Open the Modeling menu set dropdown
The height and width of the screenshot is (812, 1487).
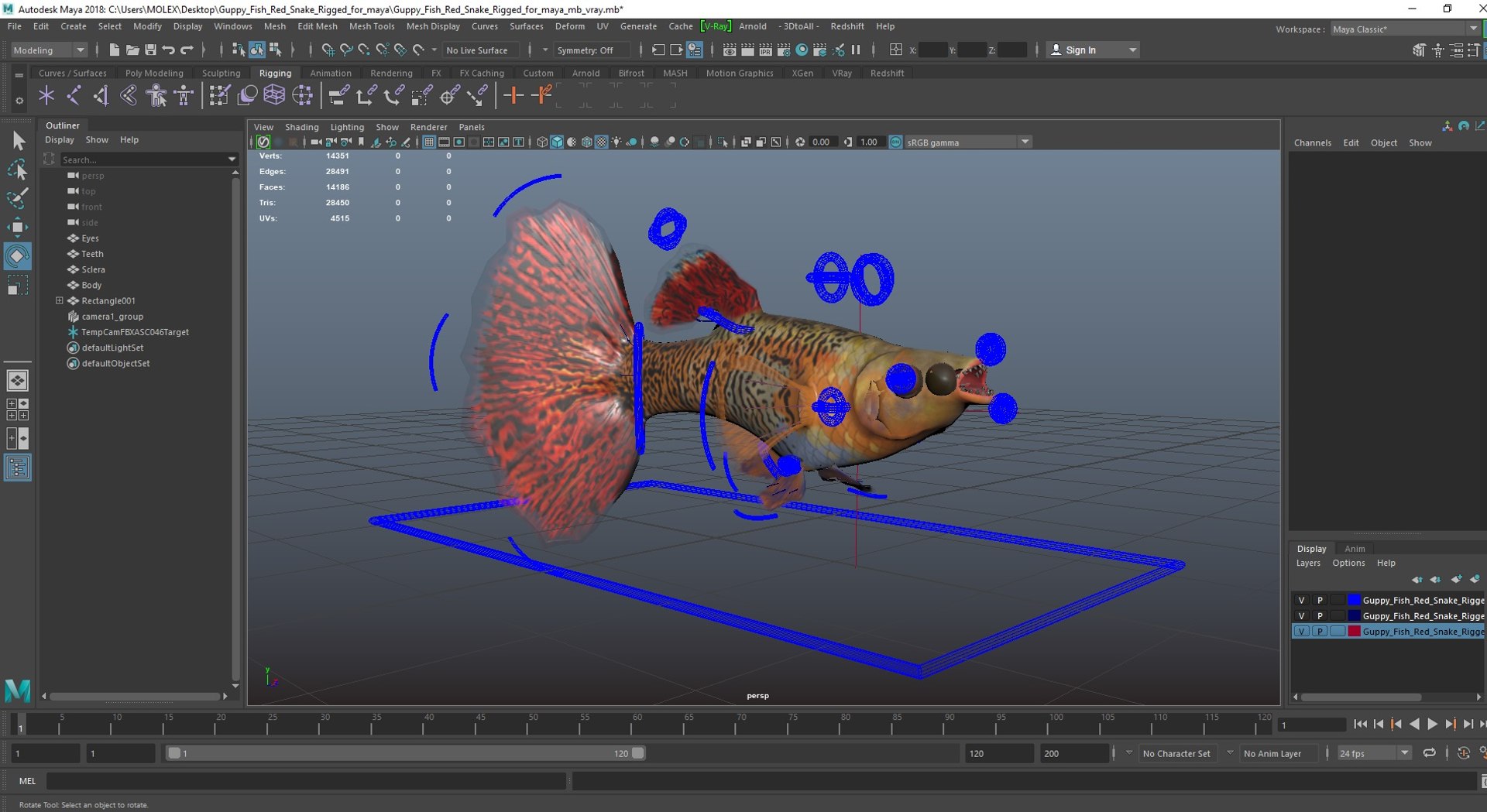[x=49, y=50]
